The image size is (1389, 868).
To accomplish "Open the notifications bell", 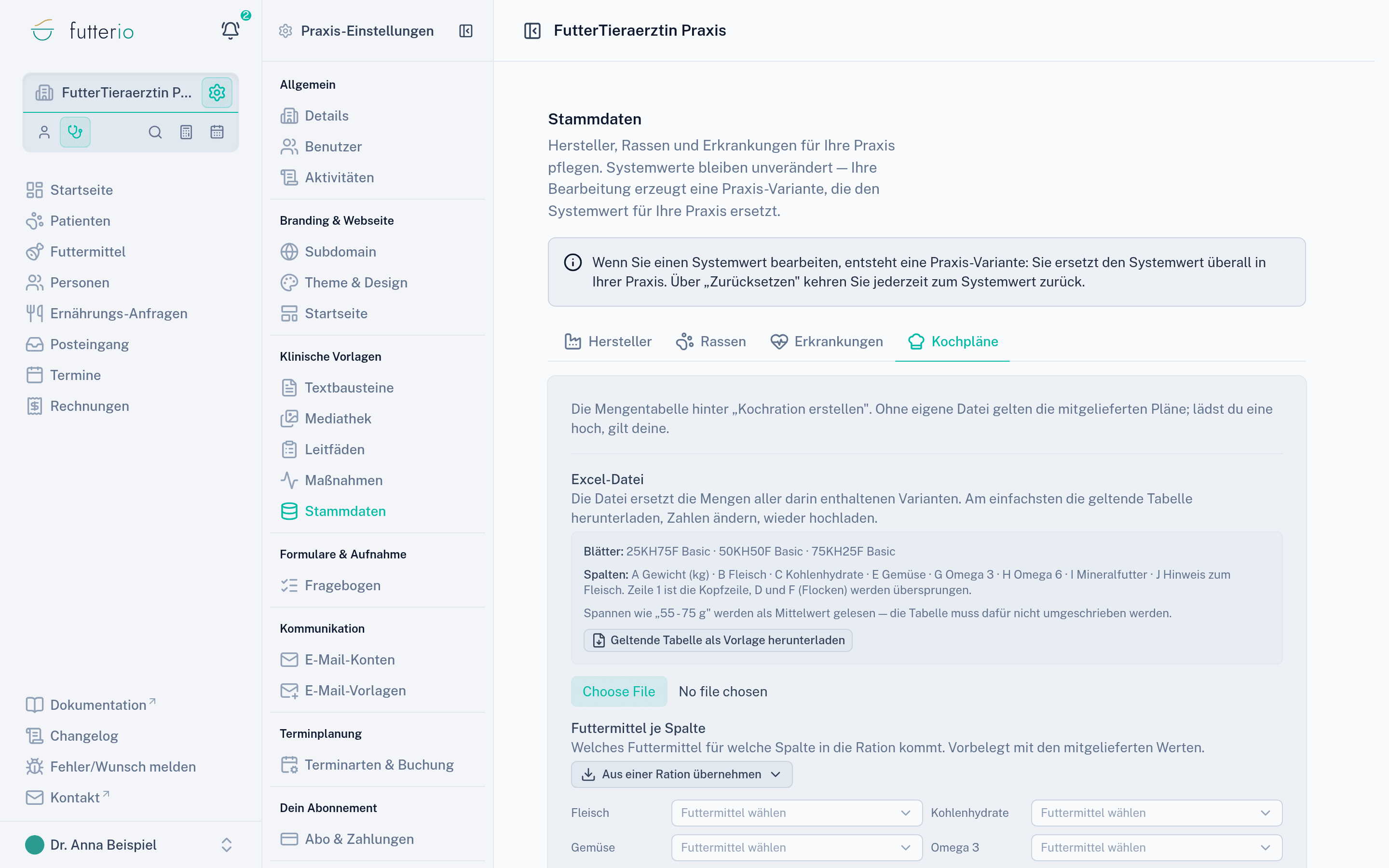I will point(231,30).
